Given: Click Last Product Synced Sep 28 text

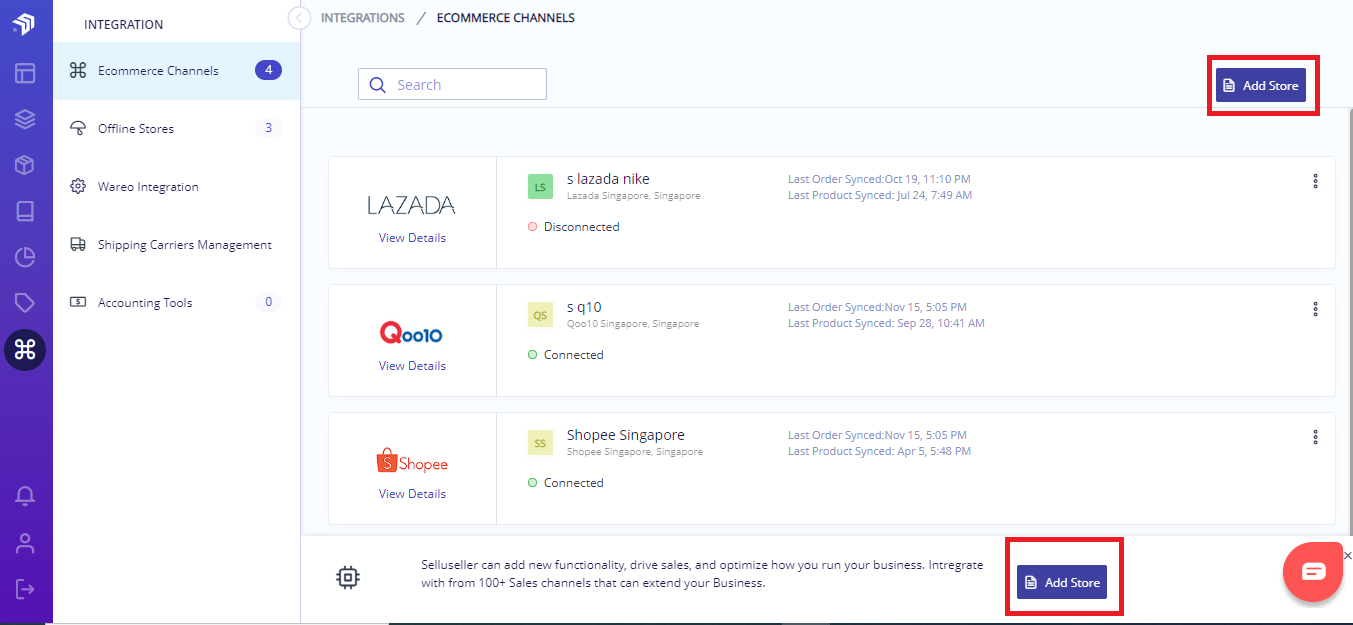Looking at the screenshot, I should point(886,323).
